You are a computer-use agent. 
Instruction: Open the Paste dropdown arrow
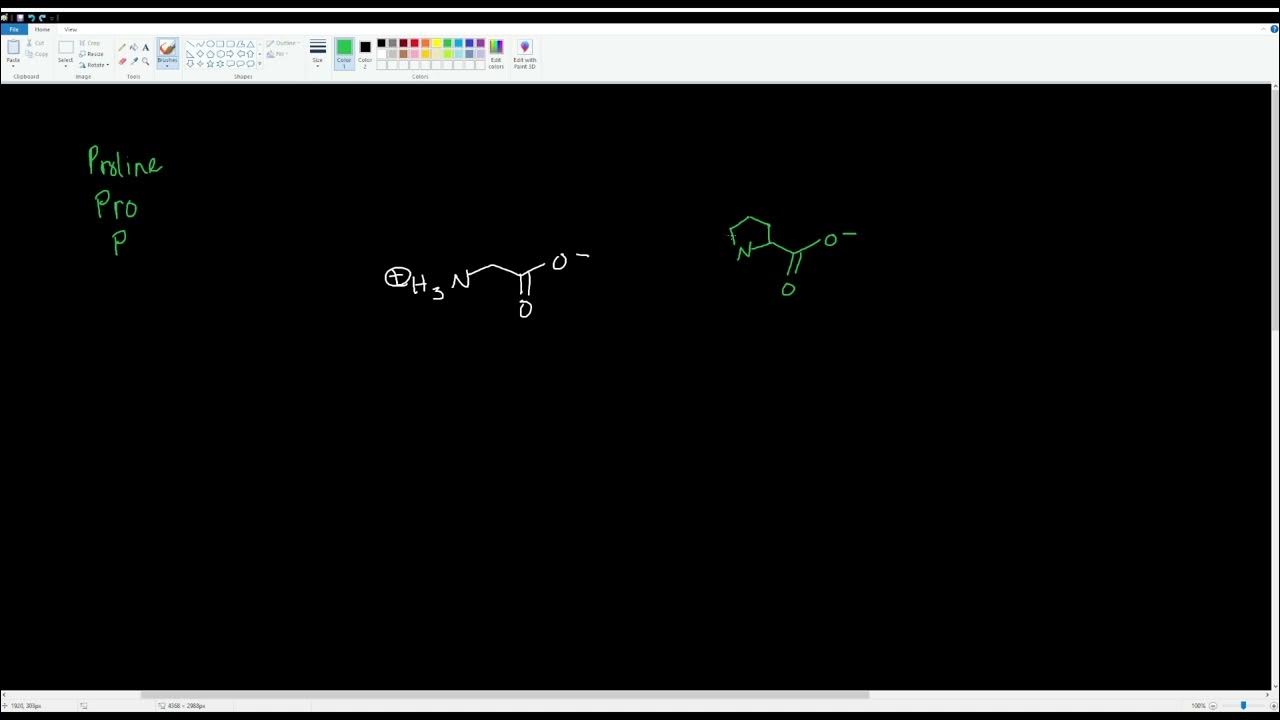(x=13, y=65)
